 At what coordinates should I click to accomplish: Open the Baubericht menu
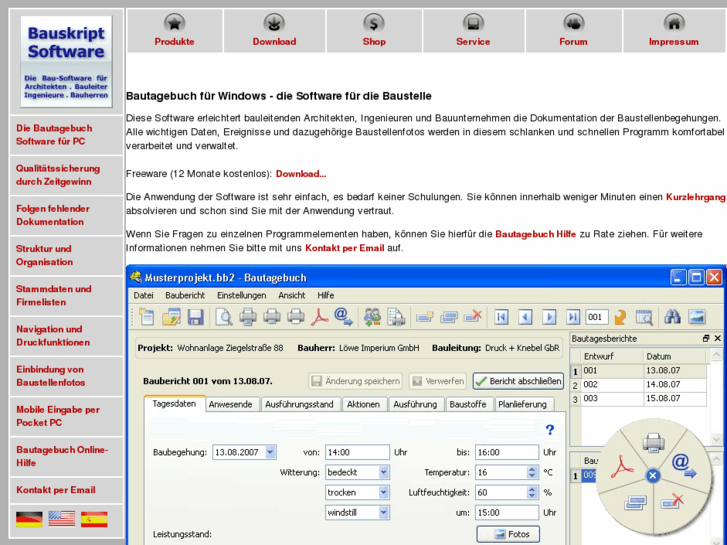point(185,295)
